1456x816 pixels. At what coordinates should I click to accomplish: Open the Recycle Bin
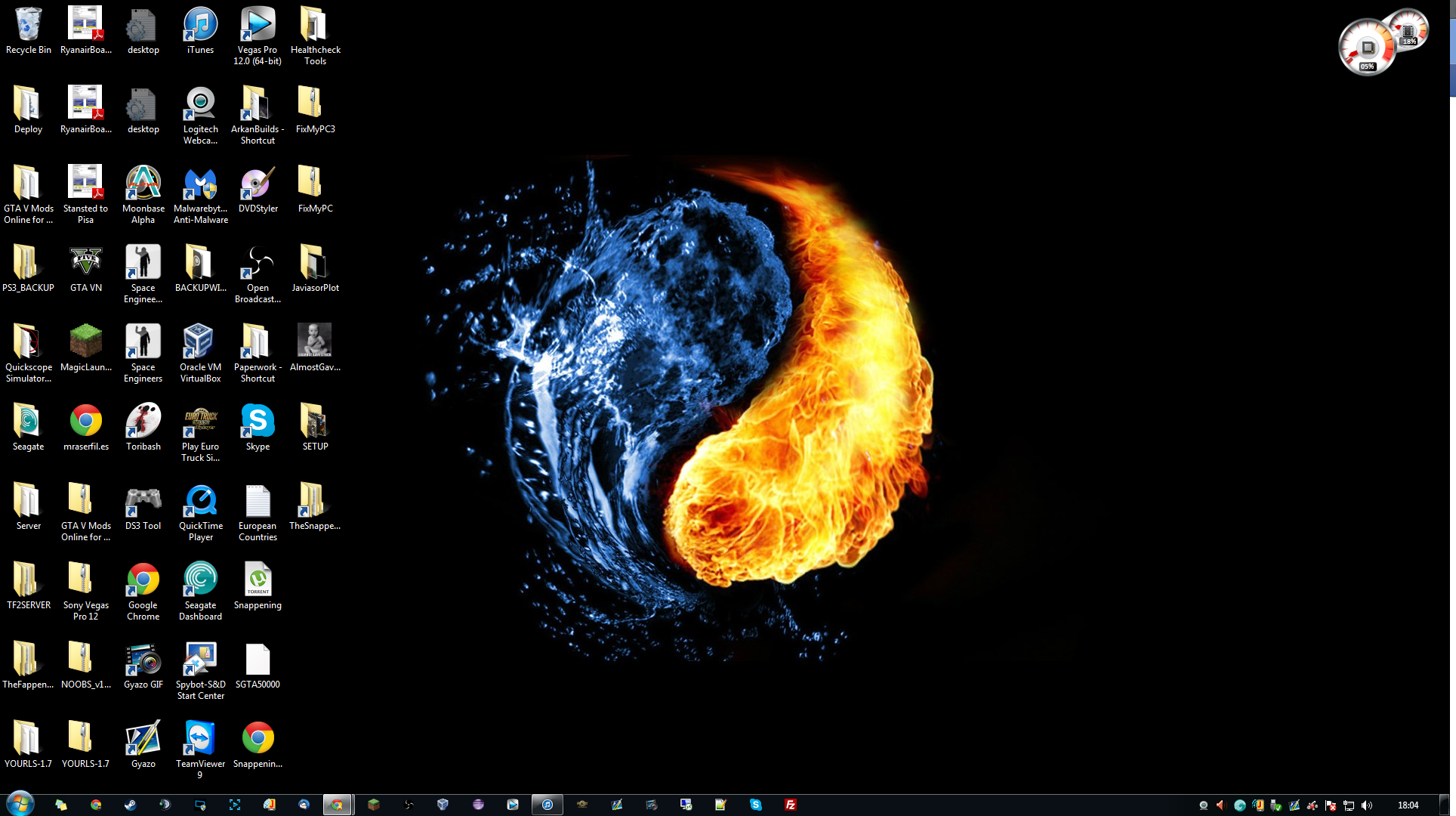click(x=28, y=26)
